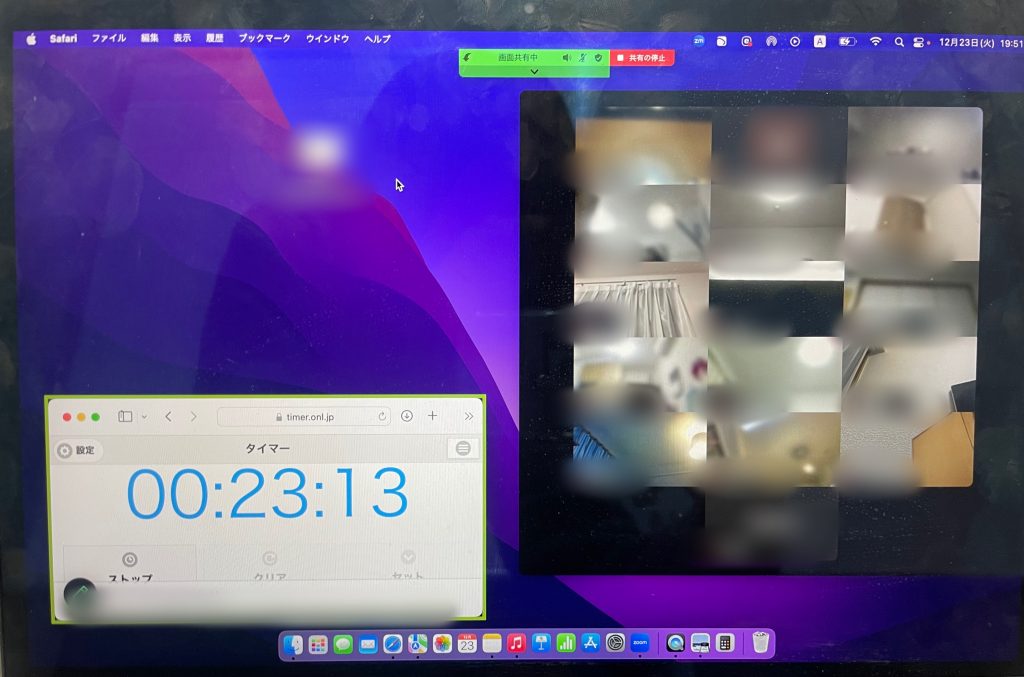Click the 12月23日(火) date and clock
Image resolution: width=1024 pixels, height=677 pixels.
980,43
